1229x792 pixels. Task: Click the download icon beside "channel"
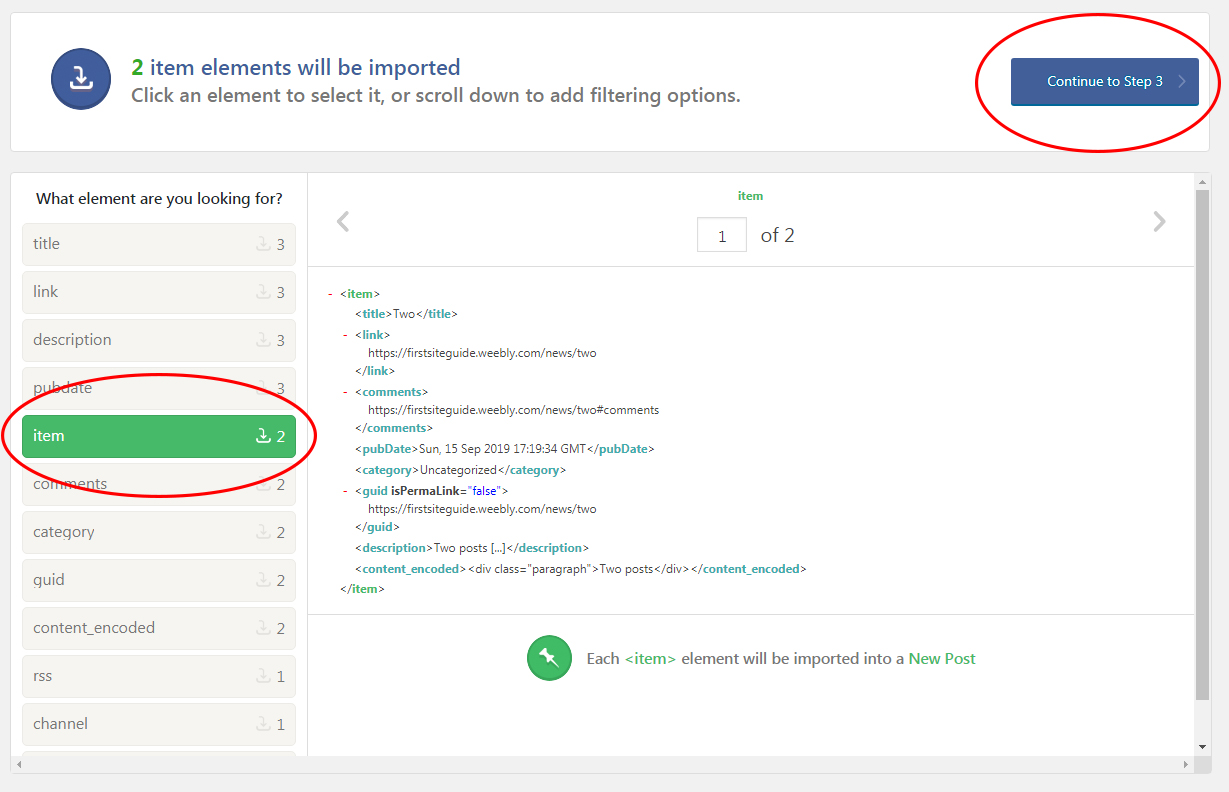[263, 724]
